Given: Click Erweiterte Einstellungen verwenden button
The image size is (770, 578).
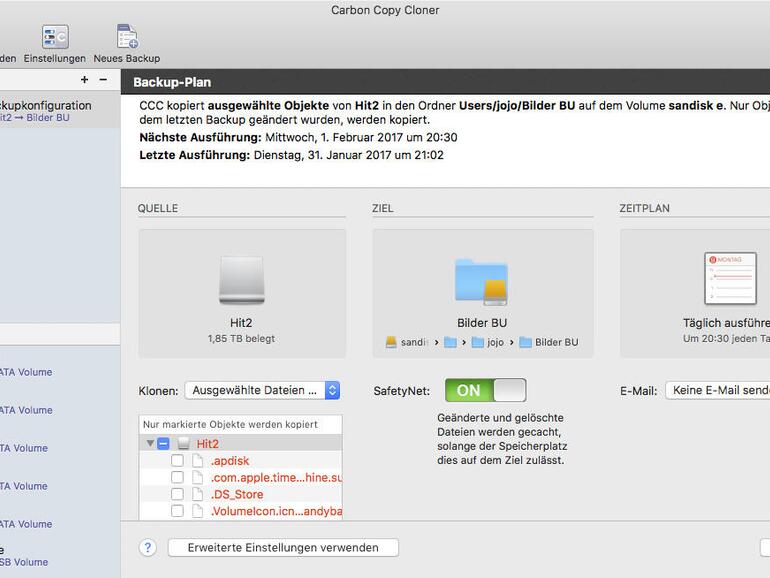Looking at the screenshot, I should coord(283,548).
